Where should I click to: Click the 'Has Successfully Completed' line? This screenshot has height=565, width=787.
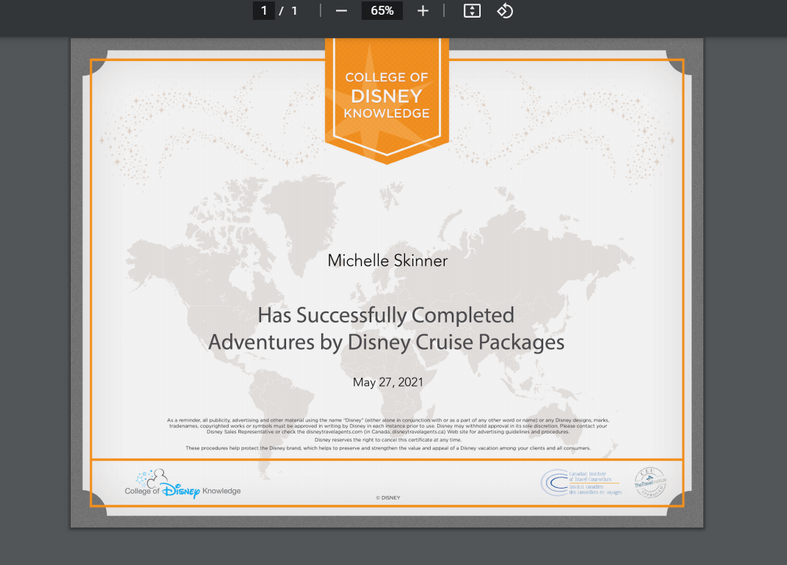point(386,316)
